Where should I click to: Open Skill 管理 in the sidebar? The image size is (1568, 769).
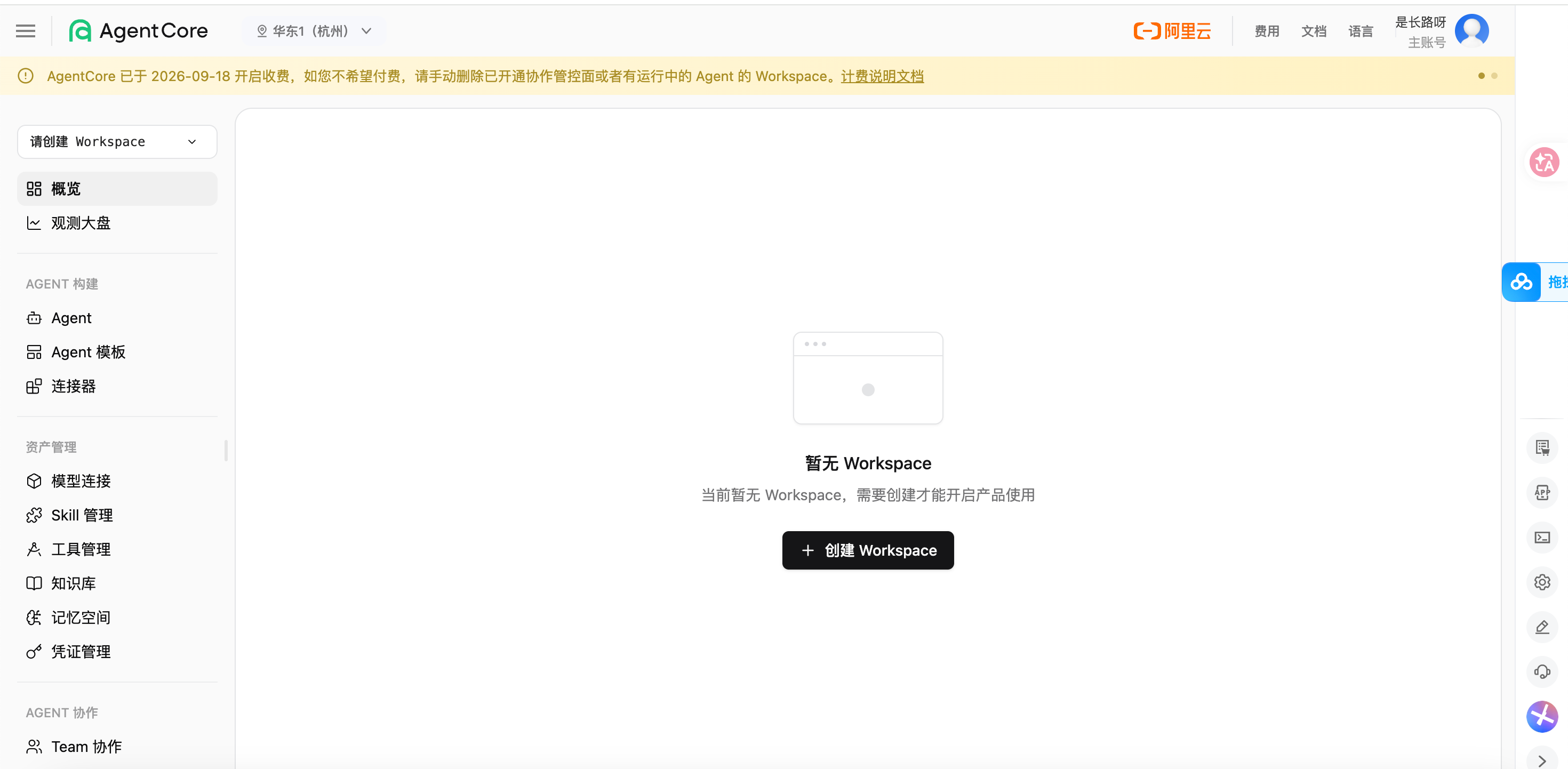click(x=117, y=515)
